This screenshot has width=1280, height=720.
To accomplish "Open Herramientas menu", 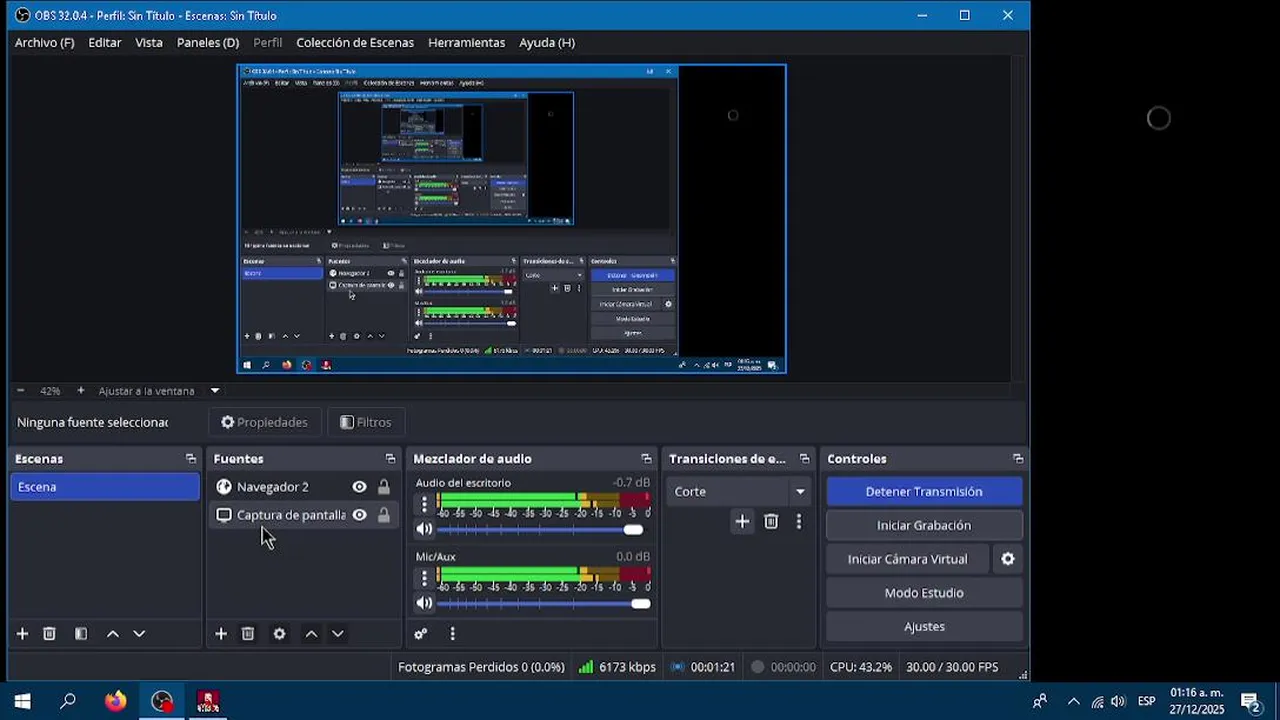I will [466, 43].
